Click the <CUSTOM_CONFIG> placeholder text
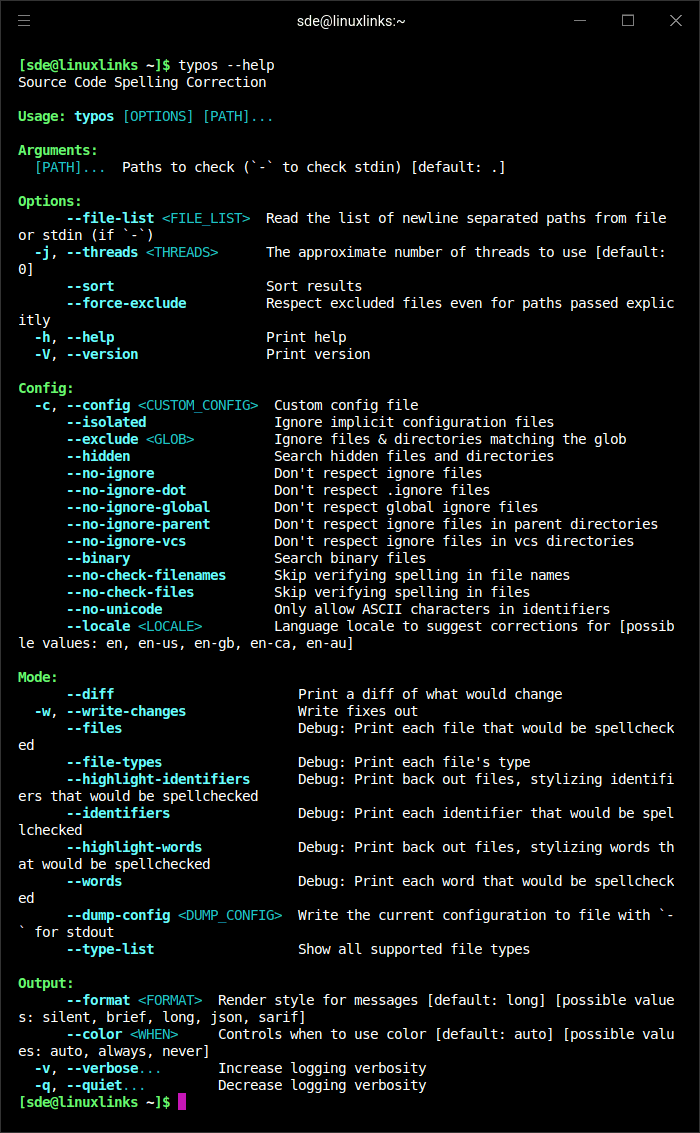Image resolution: width=700 pixels, height=1133 pixels. click(198, 405)
